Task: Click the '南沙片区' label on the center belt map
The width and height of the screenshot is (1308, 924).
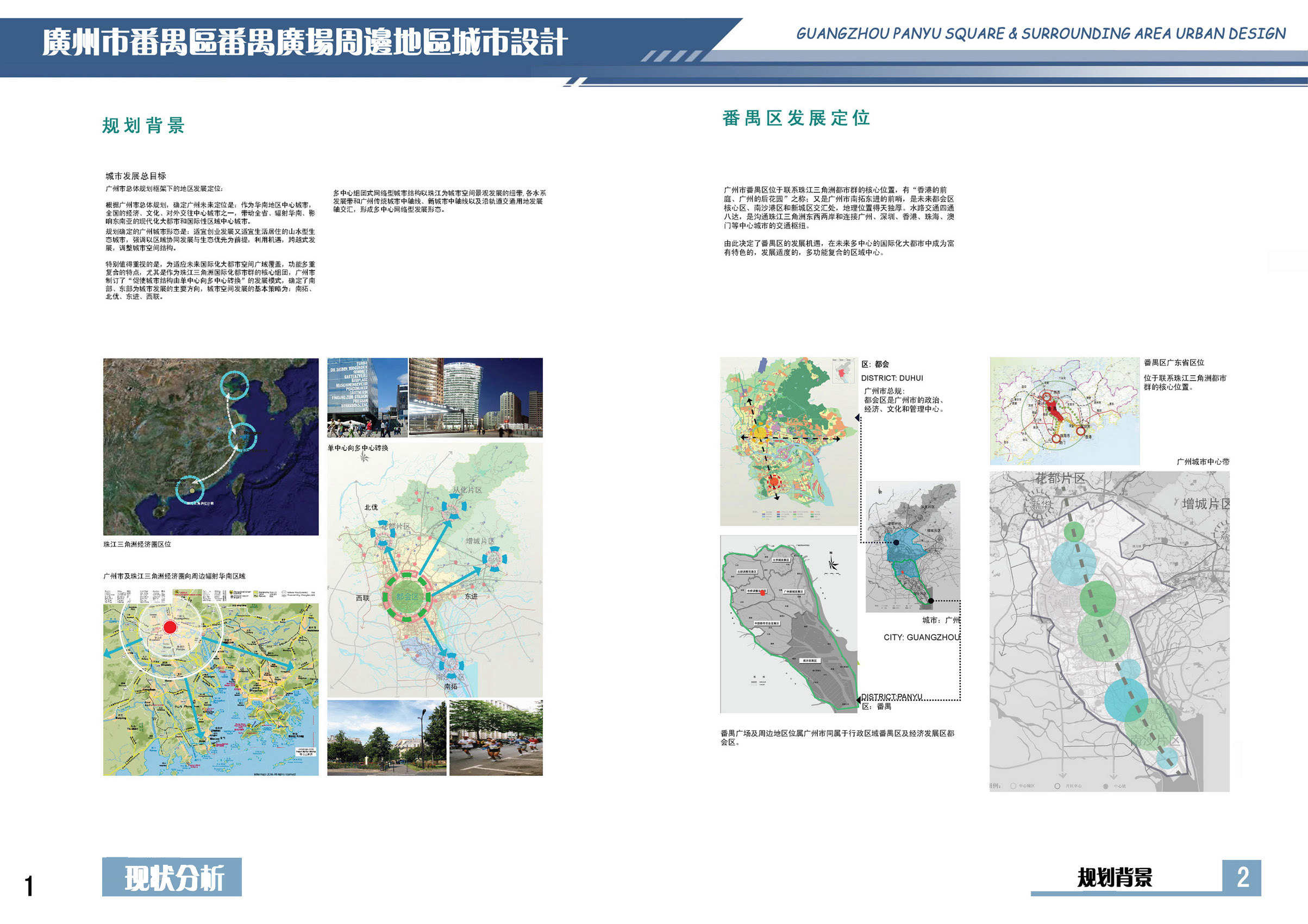Action: coord(1154,740)
